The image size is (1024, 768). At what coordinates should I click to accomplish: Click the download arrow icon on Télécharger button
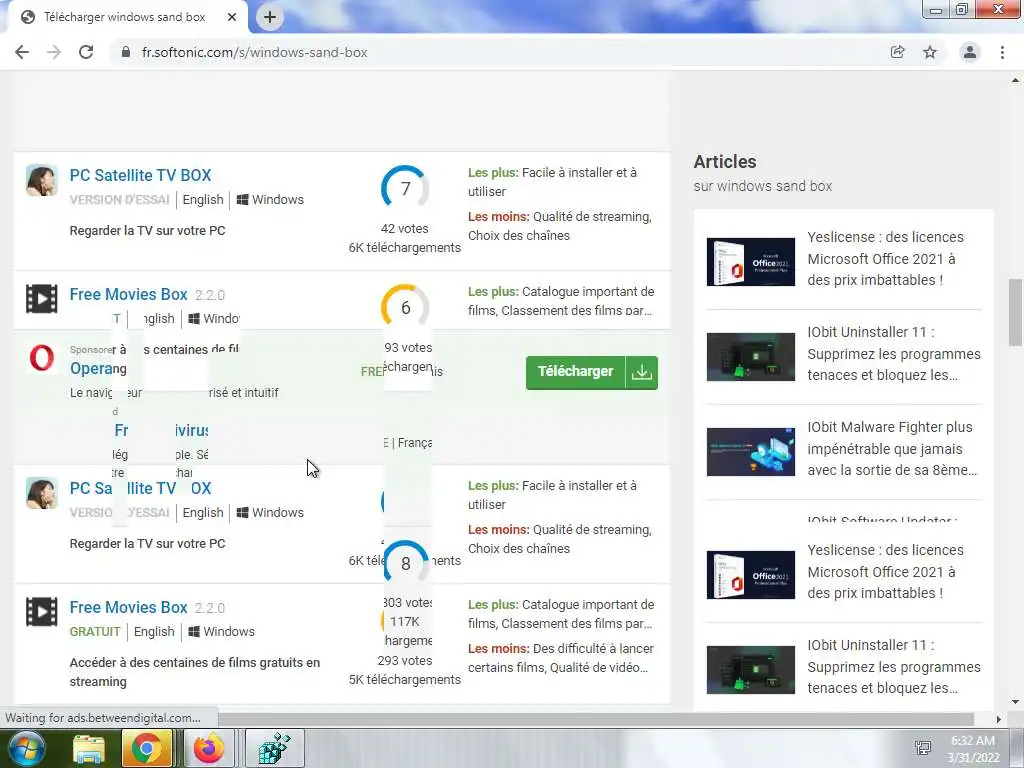coord(641,372)
